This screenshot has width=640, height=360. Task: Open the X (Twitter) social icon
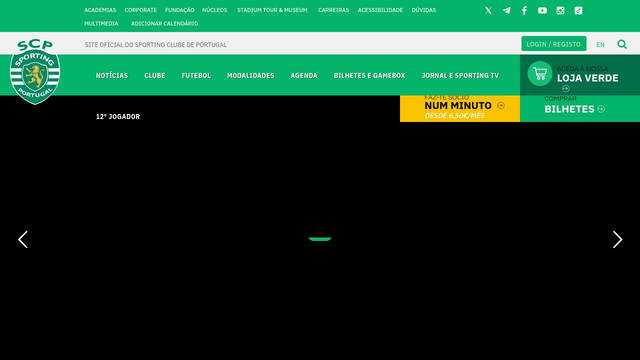pyautogui.click(x=488, y=11)
